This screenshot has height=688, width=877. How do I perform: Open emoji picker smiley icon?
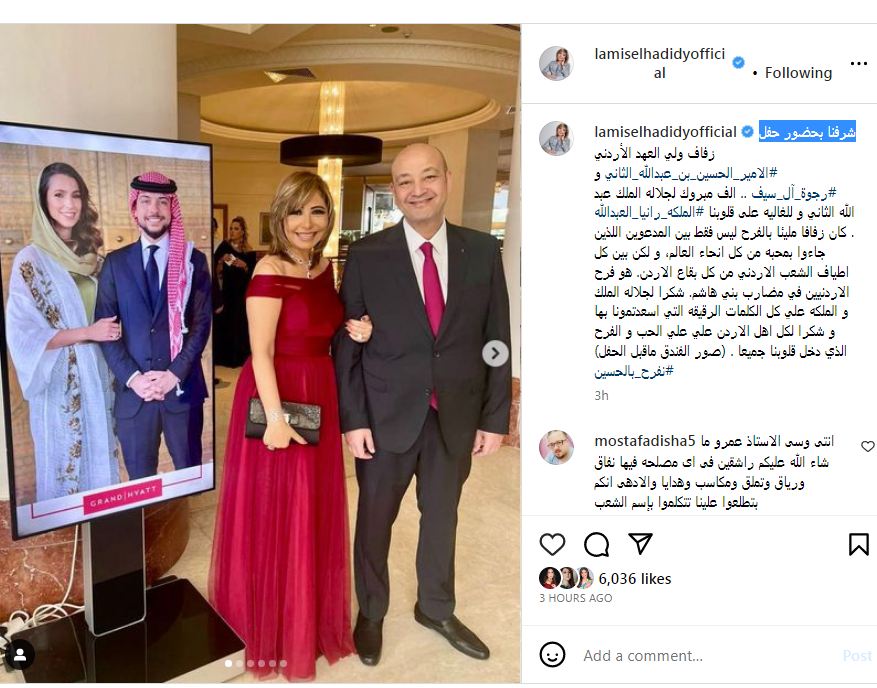[552, 655]
